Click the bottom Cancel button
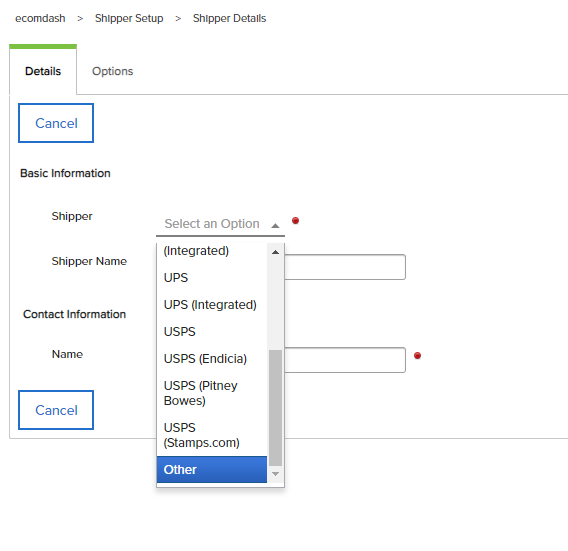 point(56,410)
